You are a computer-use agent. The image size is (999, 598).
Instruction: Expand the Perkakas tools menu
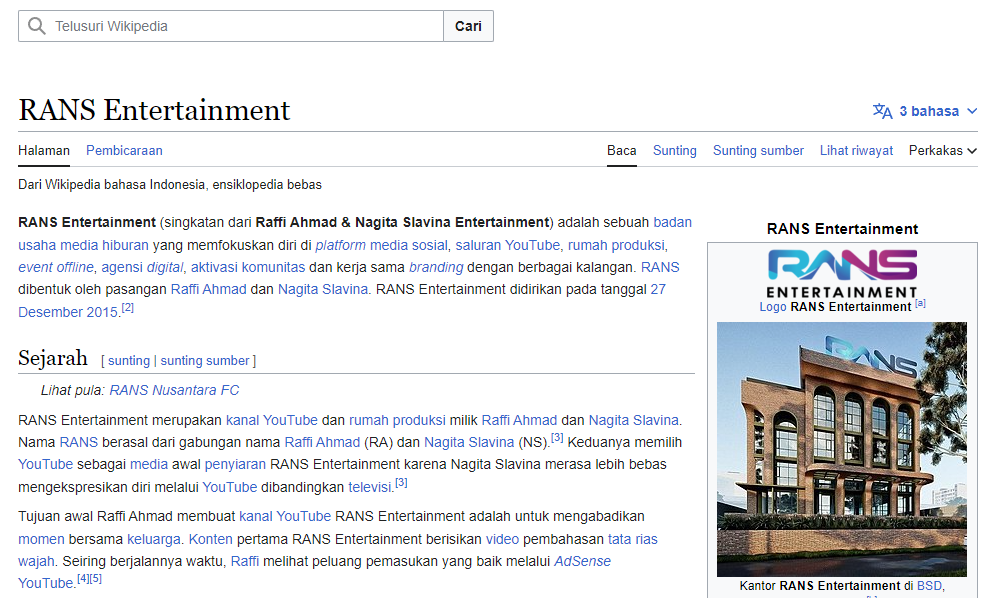tap(943, 151)
